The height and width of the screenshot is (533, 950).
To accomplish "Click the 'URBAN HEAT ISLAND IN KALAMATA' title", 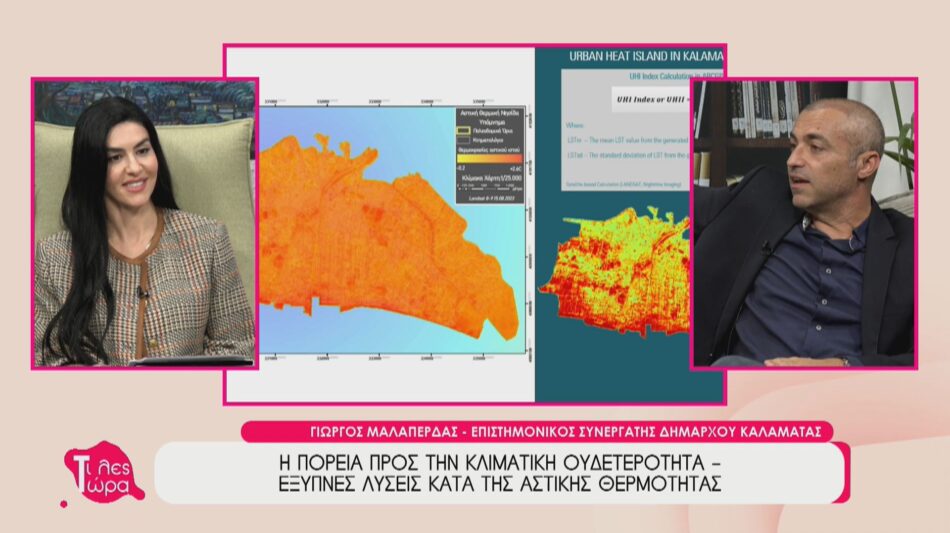I will [645, 57].
